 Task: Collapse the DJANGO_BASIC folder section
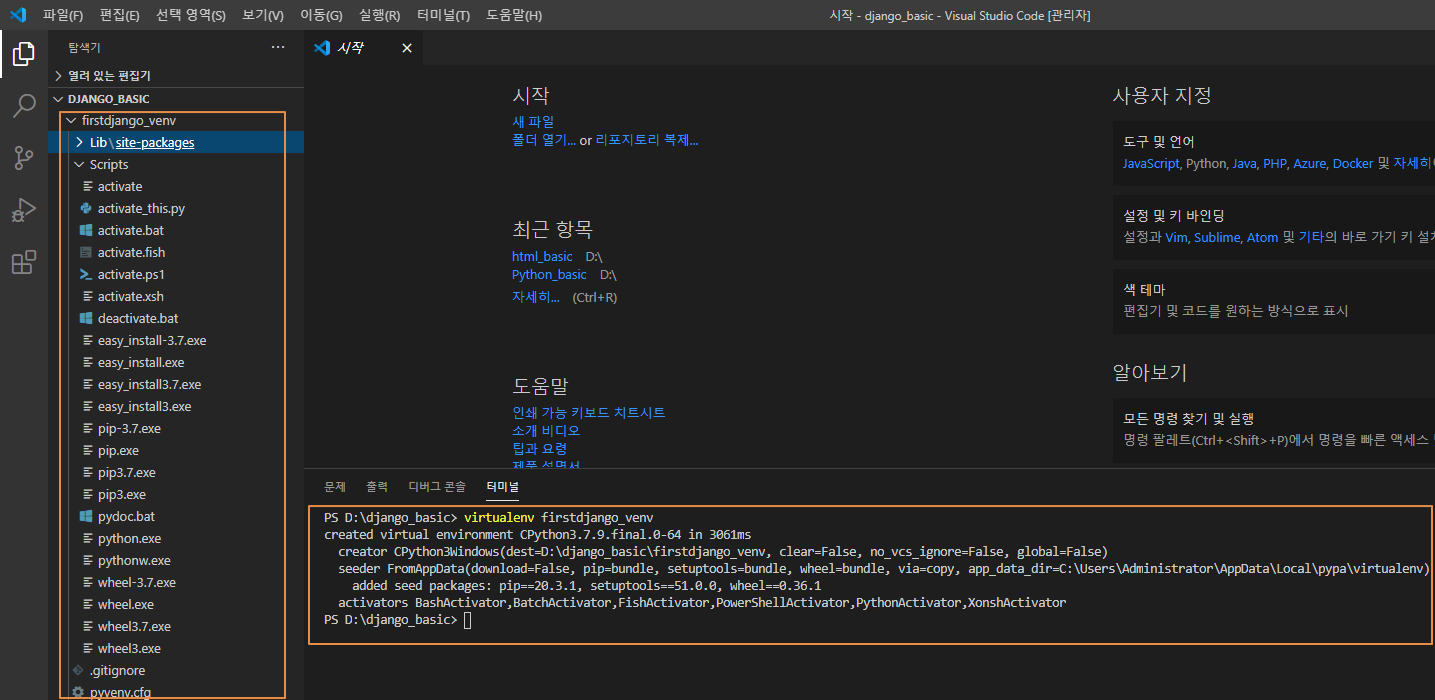pyautogui.click(x=176, y=99)
